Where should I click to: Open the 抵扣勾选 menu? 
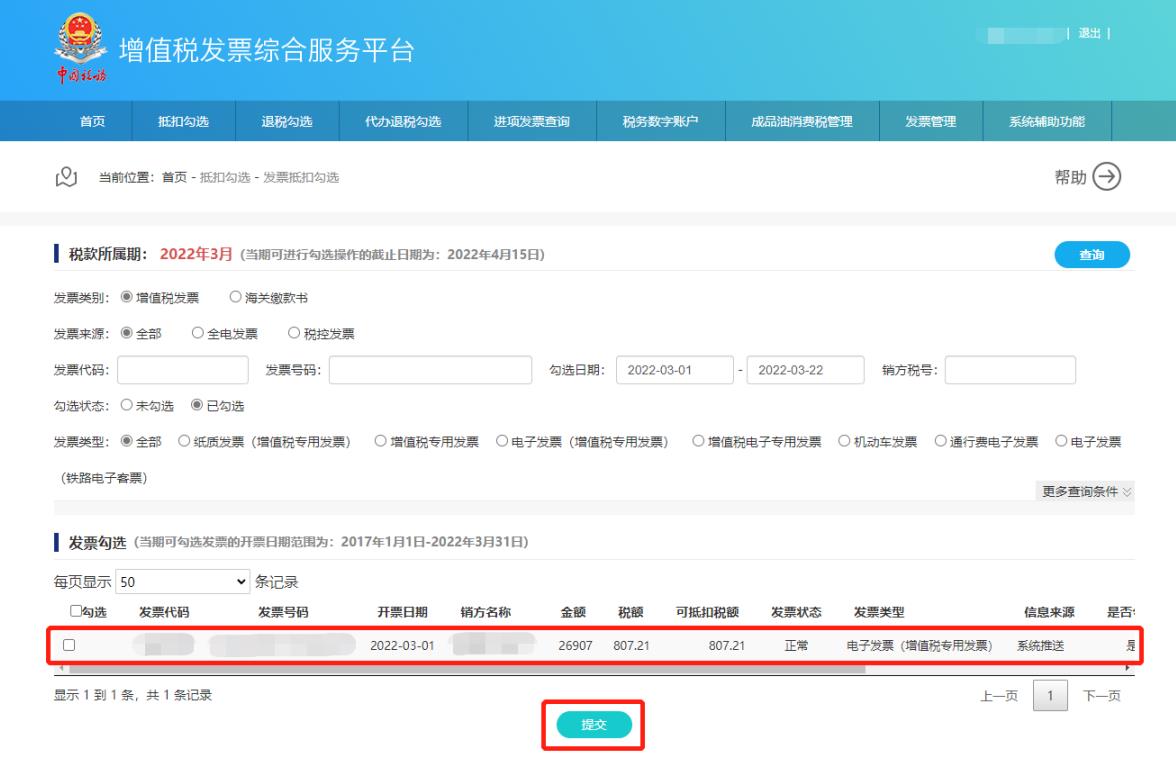[x=184, y=122]
